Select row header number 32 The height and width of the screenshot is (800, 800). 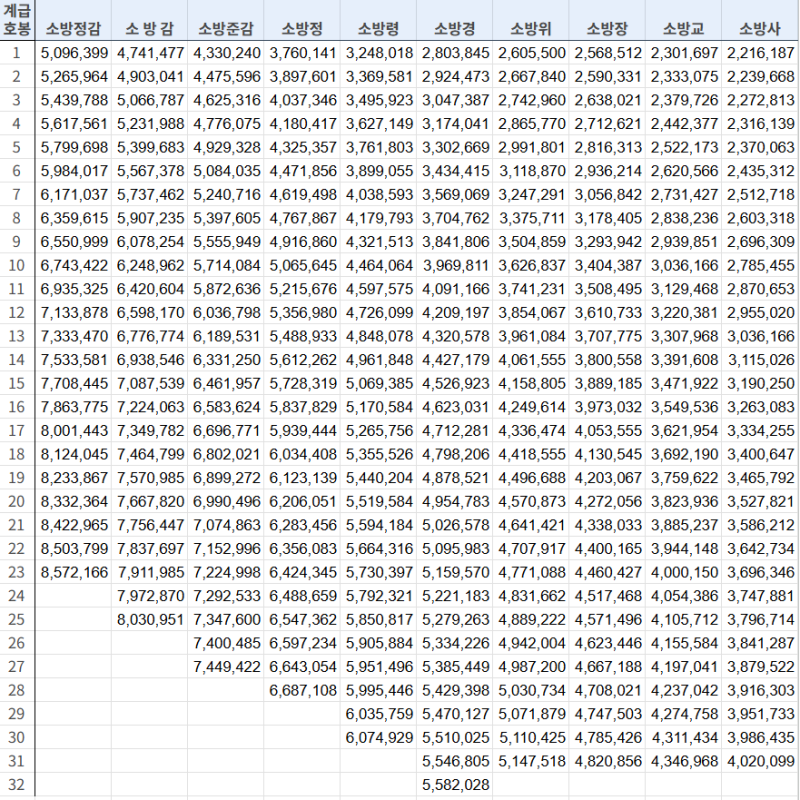click(17, 784)
